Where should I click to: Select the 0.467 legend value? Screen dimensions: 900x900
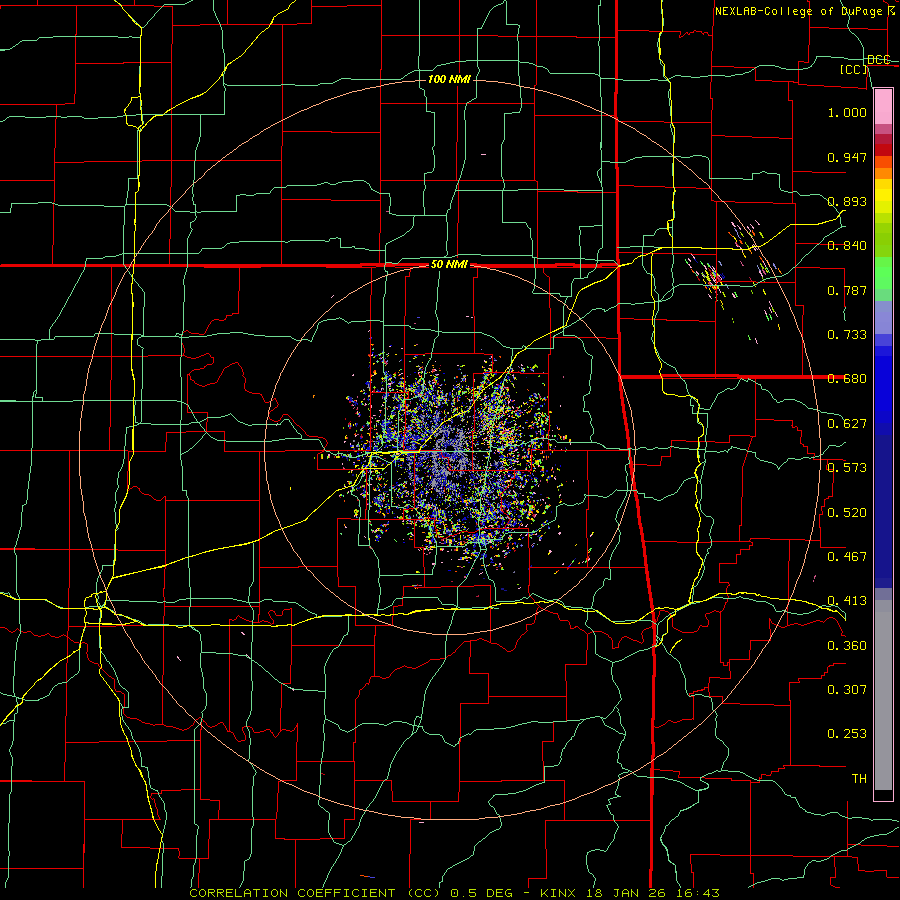(847, 556)
